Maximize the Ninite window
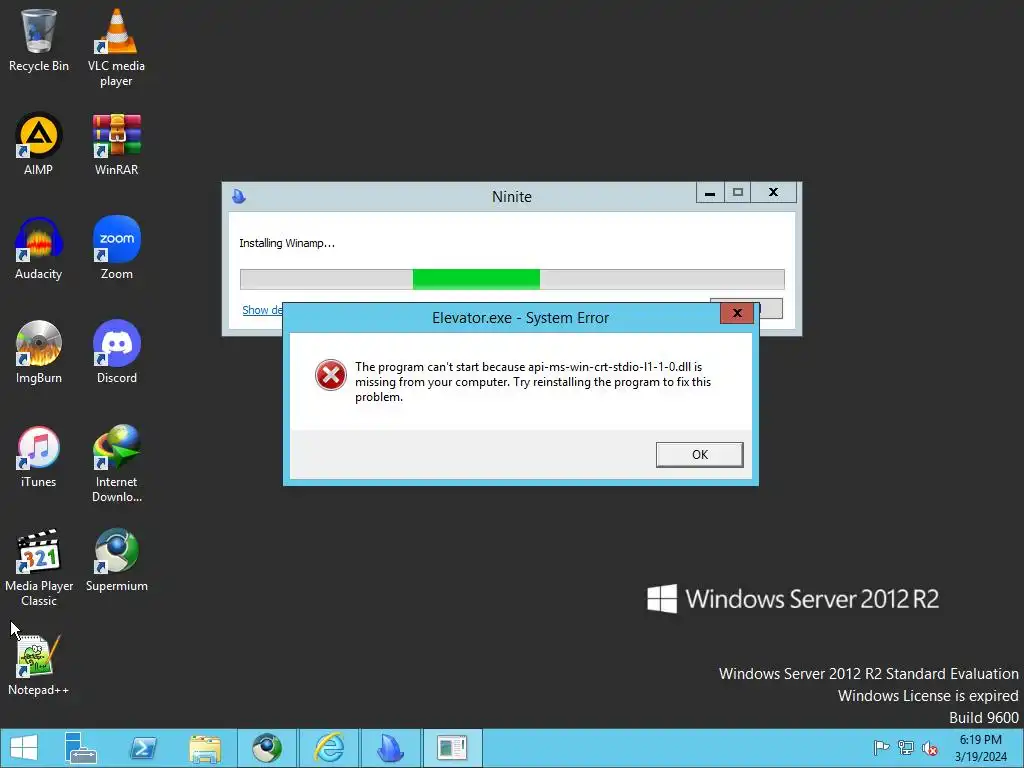The width and height of the screenshot is (1024, 768). 737,193
